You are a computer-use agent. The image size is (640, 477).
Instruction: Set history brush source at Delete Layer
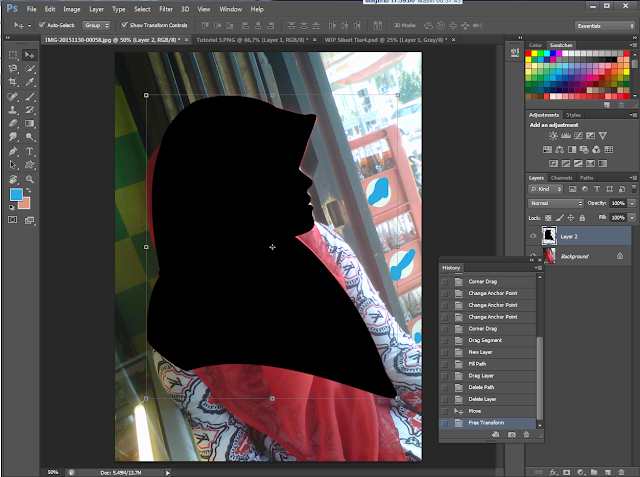point(445,399)
